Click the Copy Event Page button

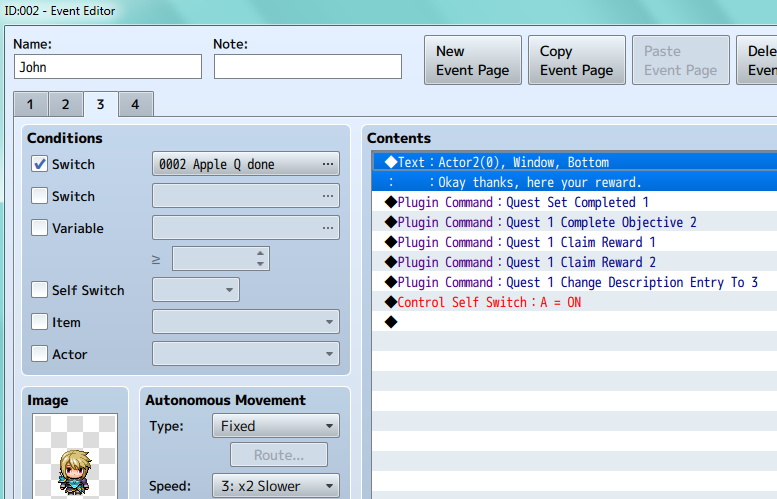(x=577, y=60)
